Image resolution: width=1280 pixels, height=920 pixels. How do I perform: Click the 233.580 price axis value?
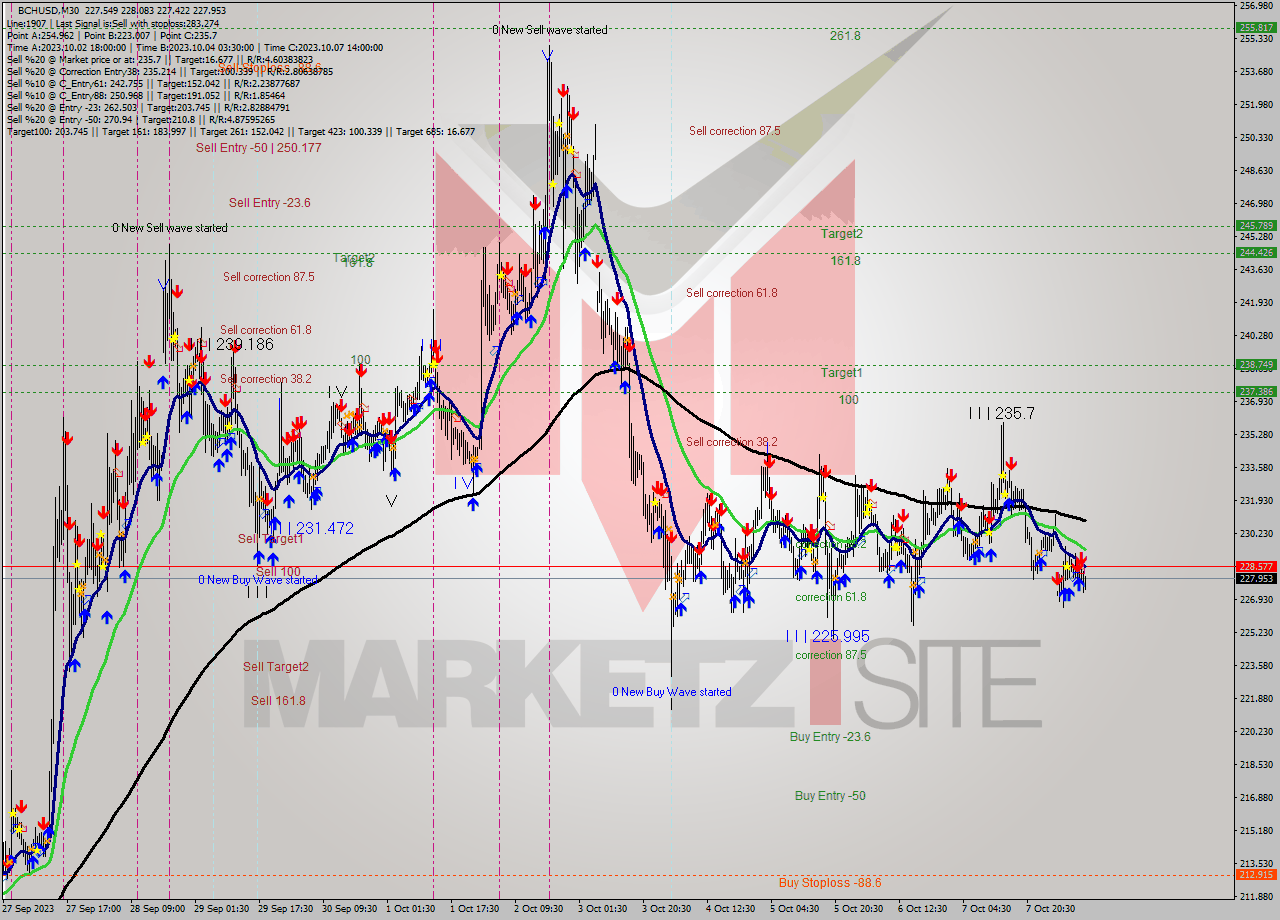point(1256,468)
